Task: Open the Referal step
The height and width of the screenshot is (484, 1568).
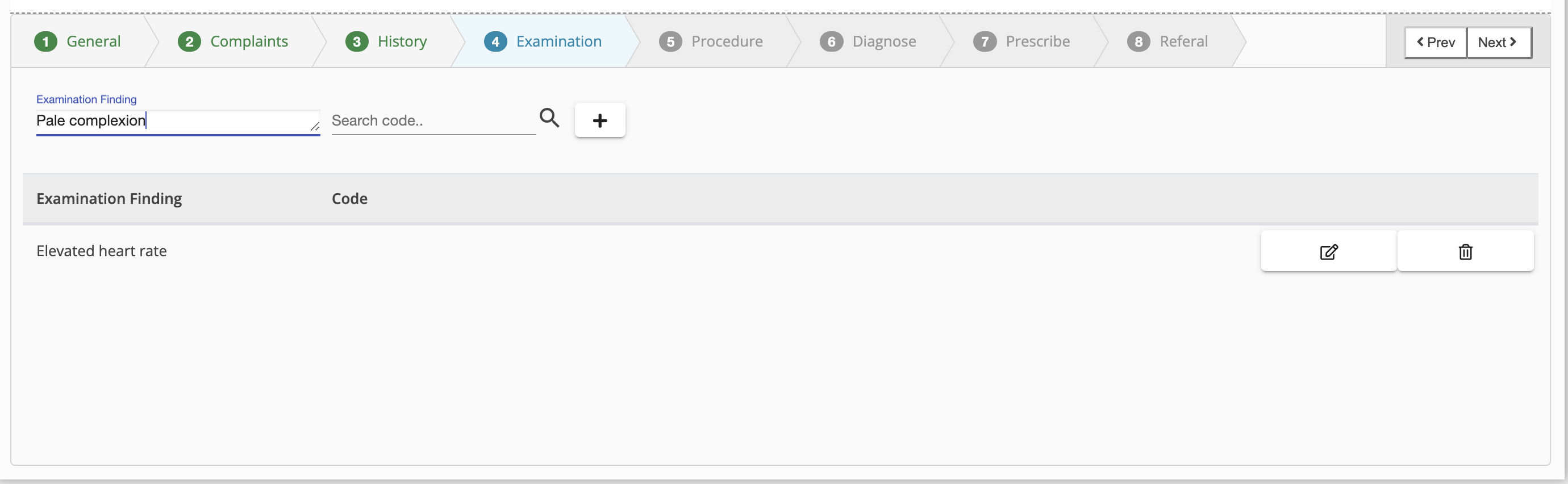Action: (1183, 41)
